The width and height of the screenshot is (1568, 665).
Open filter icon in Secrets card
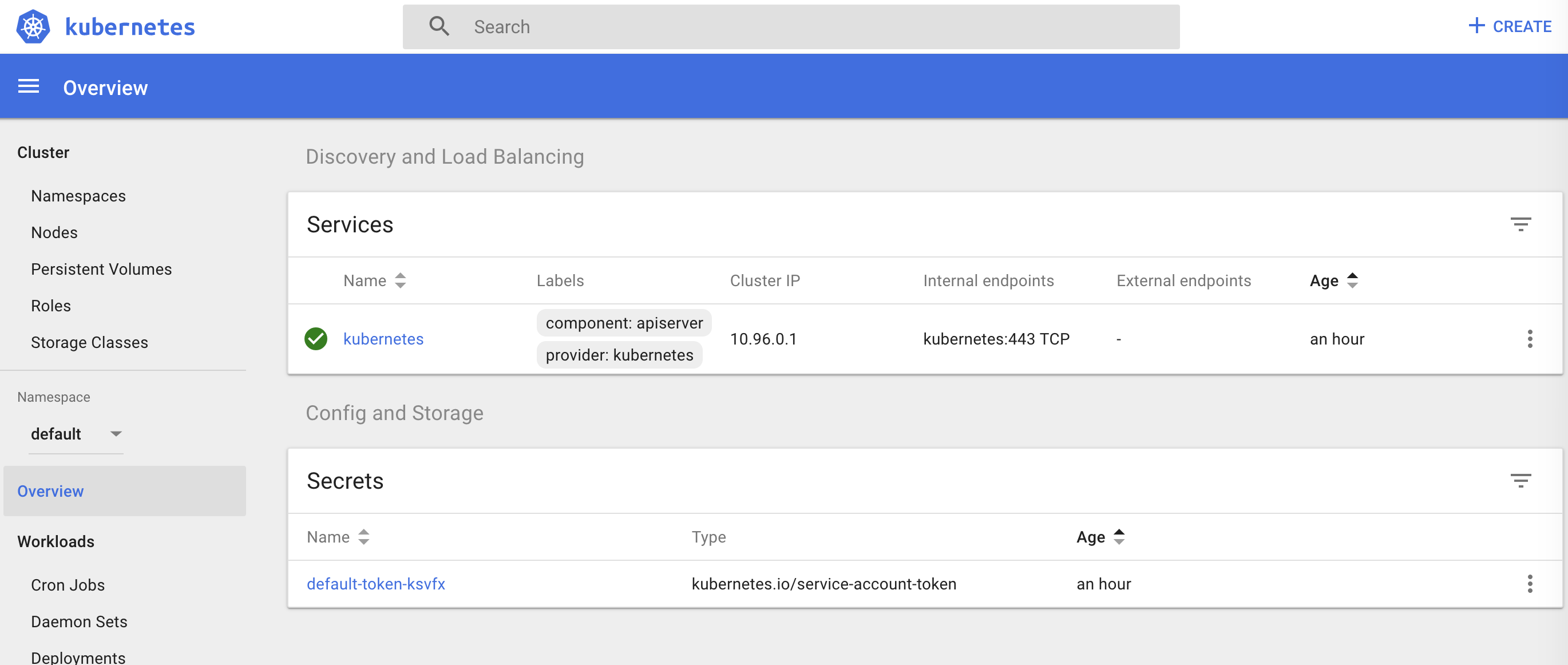pyautogui.click(x=1520, y=481)
